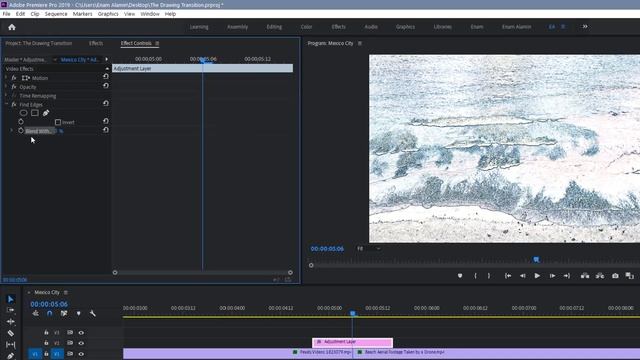This screenshot has width=640, height=360.
Task: Click the timeline playhead marker
Action: coord(353,313)
